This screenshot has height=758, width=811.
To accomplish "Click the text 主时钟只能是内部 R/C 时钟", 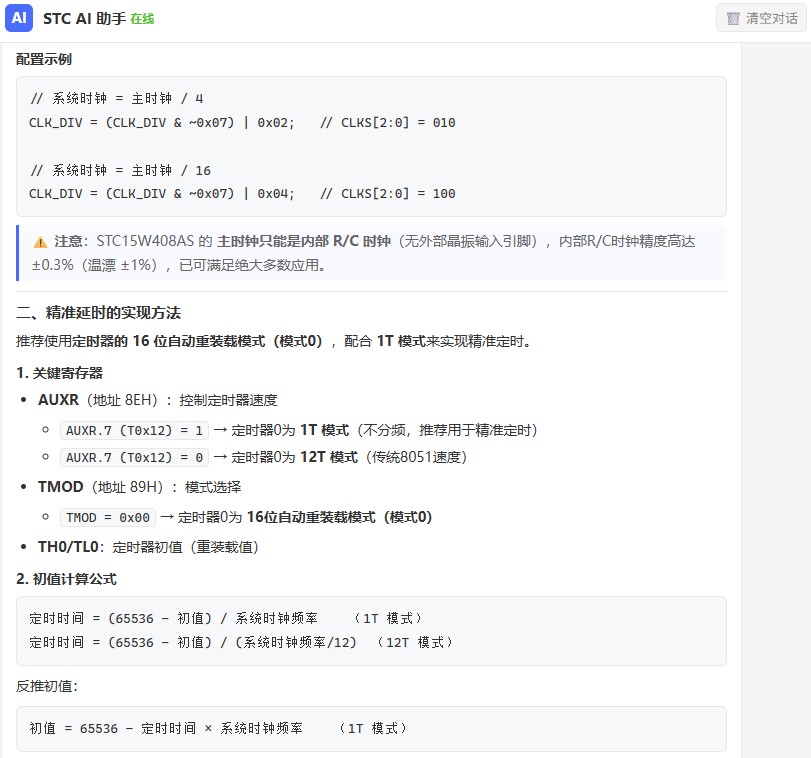I will tap(304, 241).
